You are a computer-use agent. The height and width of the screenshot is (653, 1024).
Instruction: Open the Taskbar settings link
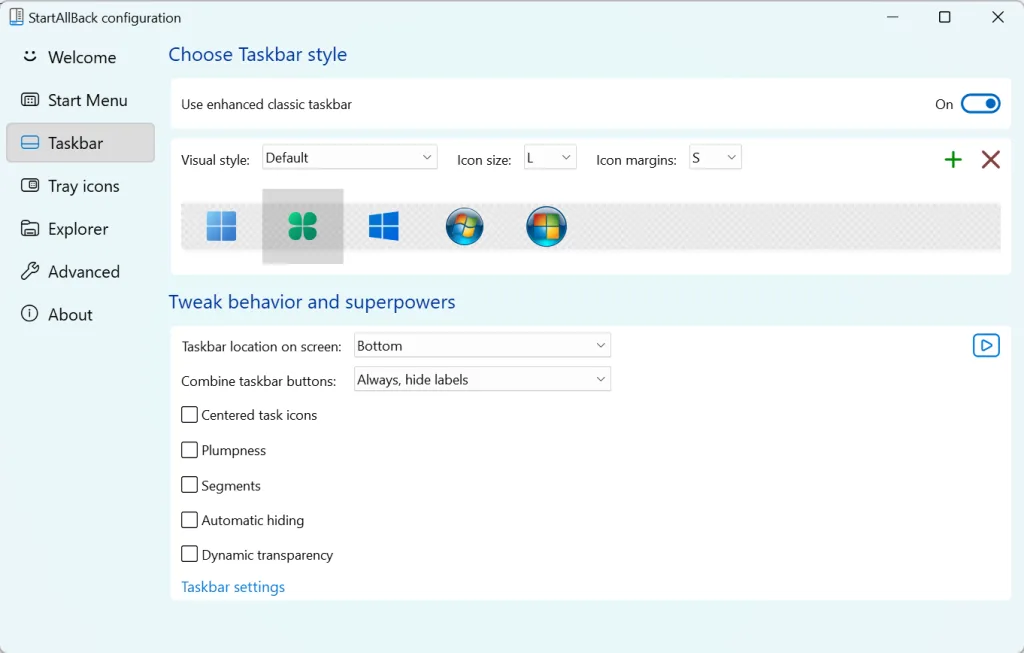point(232,587)
